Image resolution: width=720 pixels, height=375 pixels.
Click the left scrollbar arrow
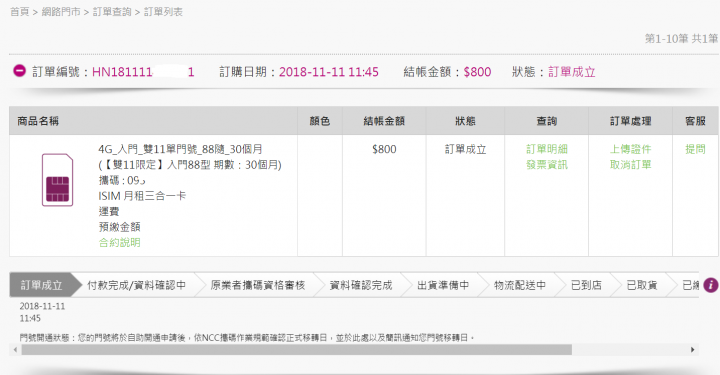15,350
